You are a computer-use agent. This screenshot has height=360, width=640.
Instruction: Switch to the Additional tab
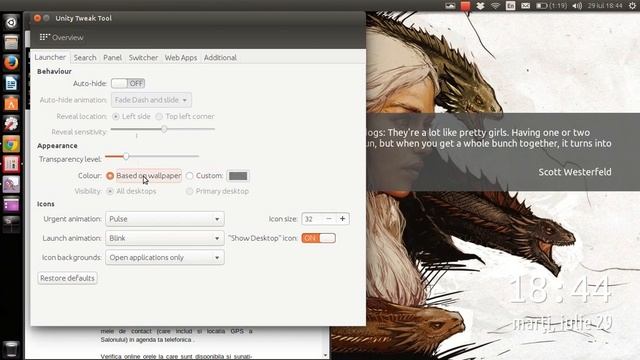[220, 58]
